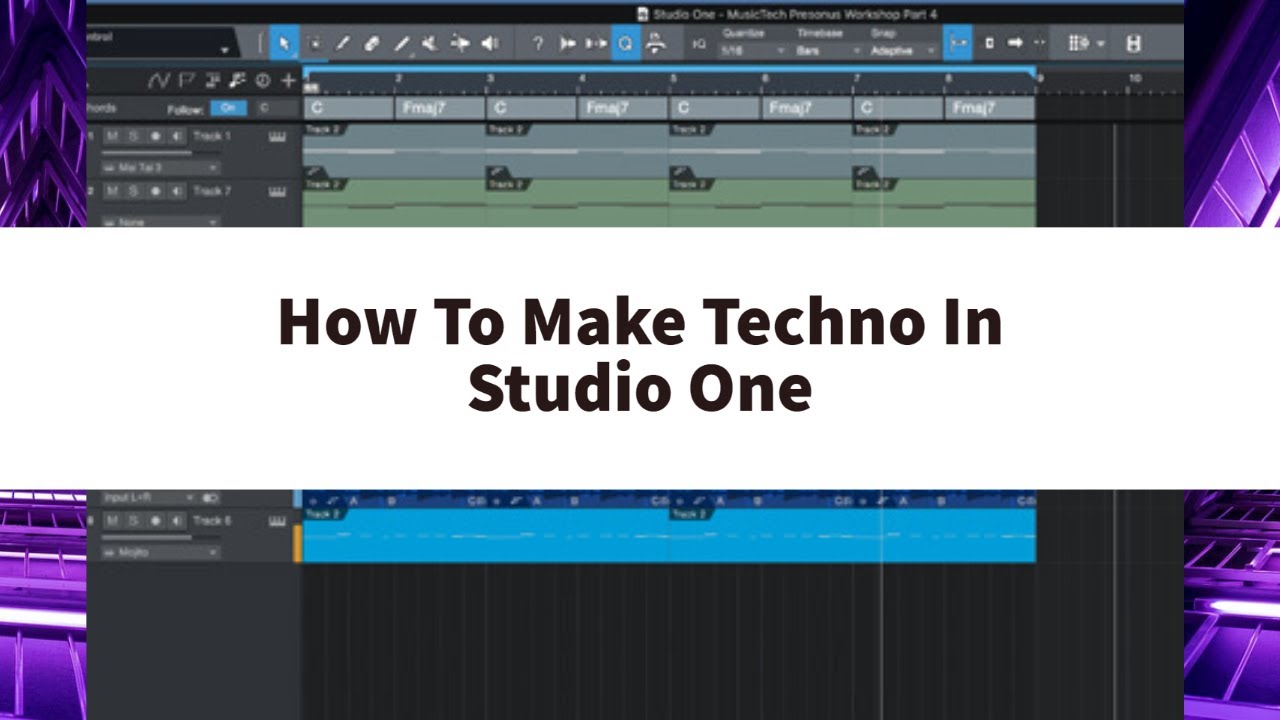Select first C chord at bar 1
The height and width of the screenshot is (720, 1280).
click(x=348, y=108)
